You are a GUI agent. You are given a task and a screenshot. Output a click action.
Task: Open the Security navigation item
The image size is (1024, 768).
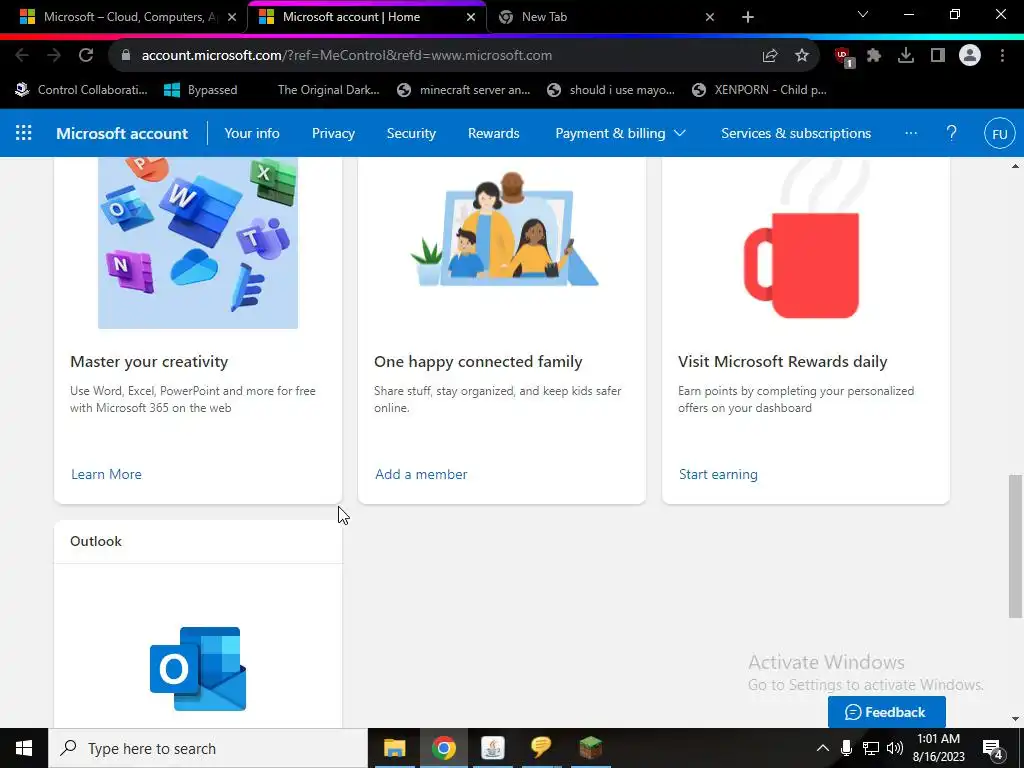tap(411, 133)
